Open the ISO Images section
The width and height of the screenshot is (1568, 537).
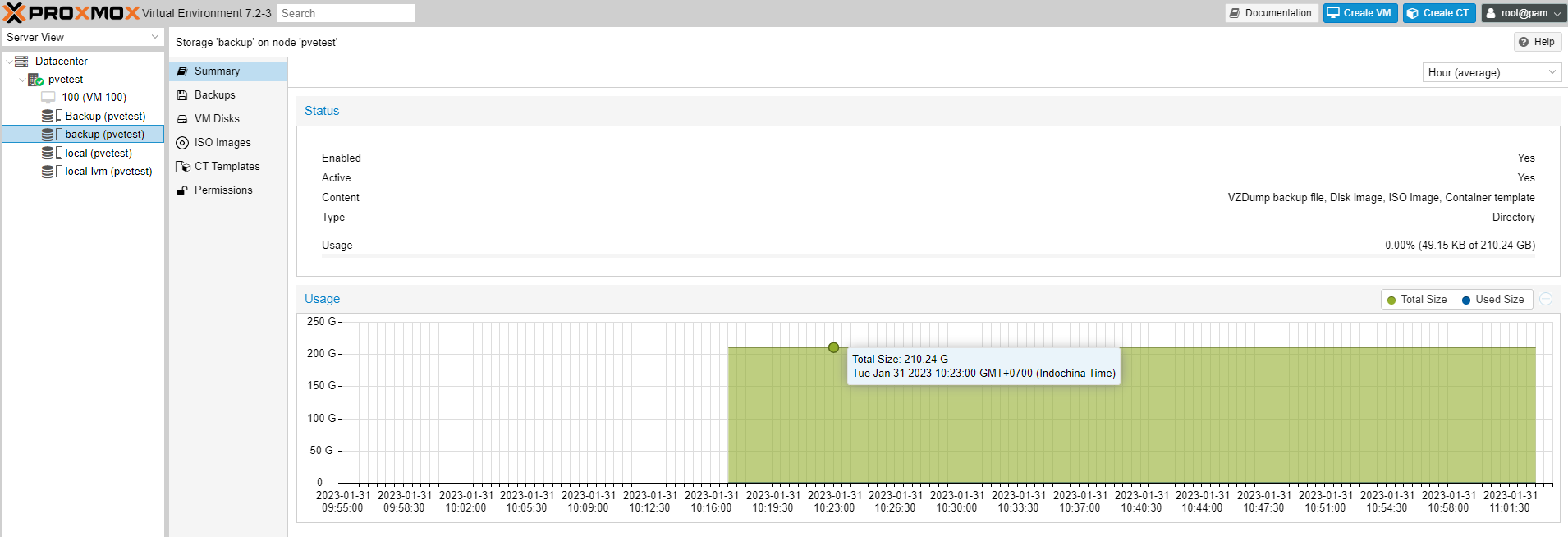[x=222, y=143]
